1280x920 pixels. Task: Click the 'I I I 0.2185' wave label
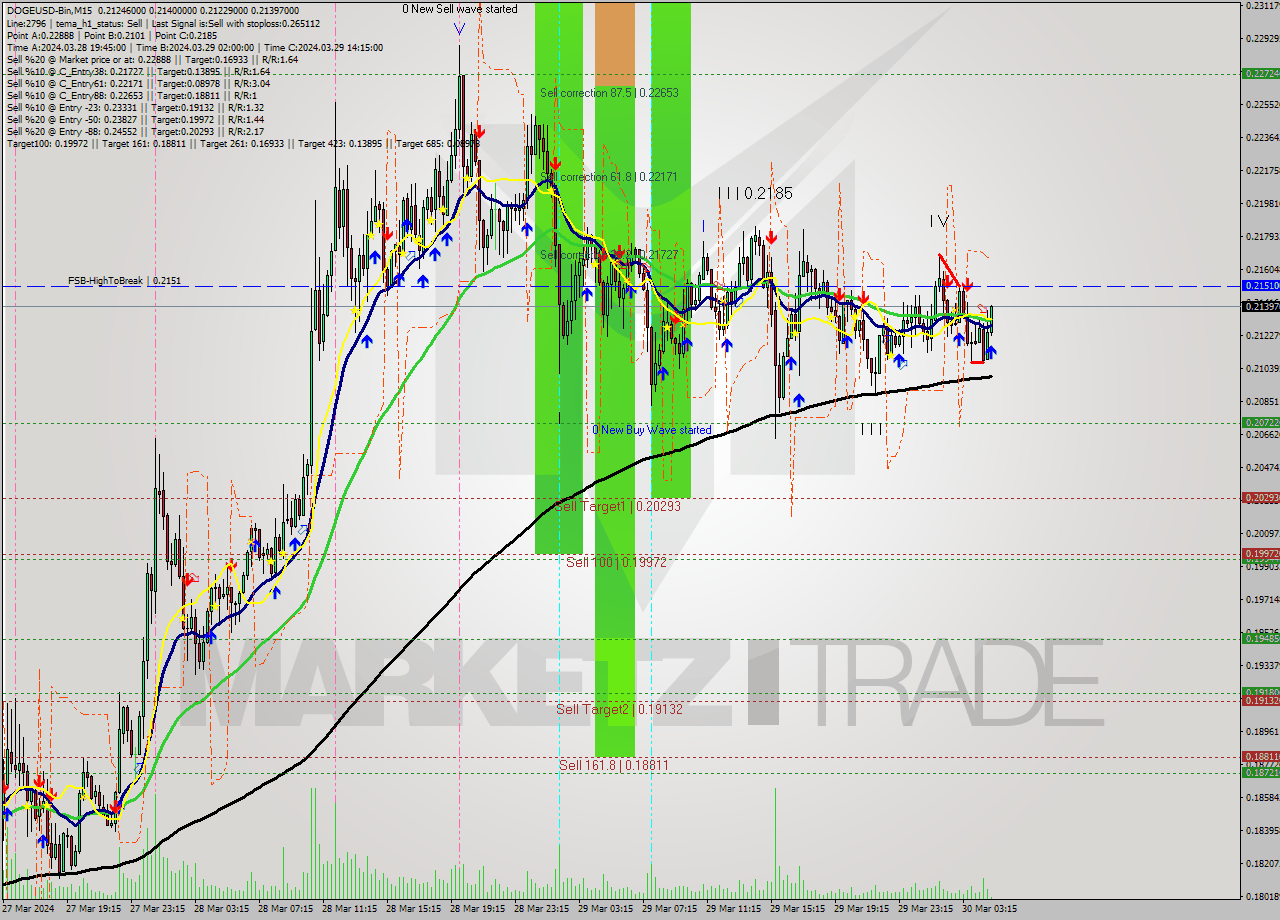pyautogui.click(x=755, y=193)
